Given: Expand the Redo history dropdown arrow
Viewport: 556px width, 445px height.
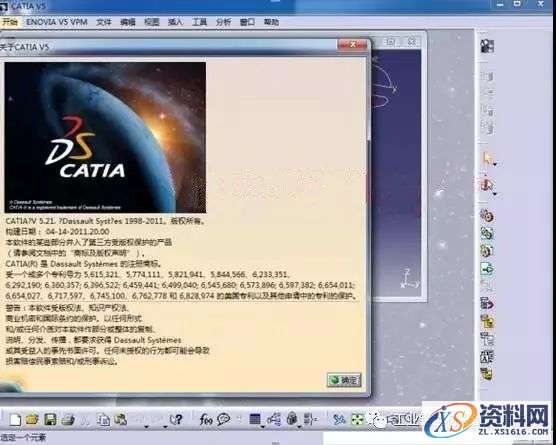Looking at the screenshot, I should pyautogui.click(x=165, y=426).
